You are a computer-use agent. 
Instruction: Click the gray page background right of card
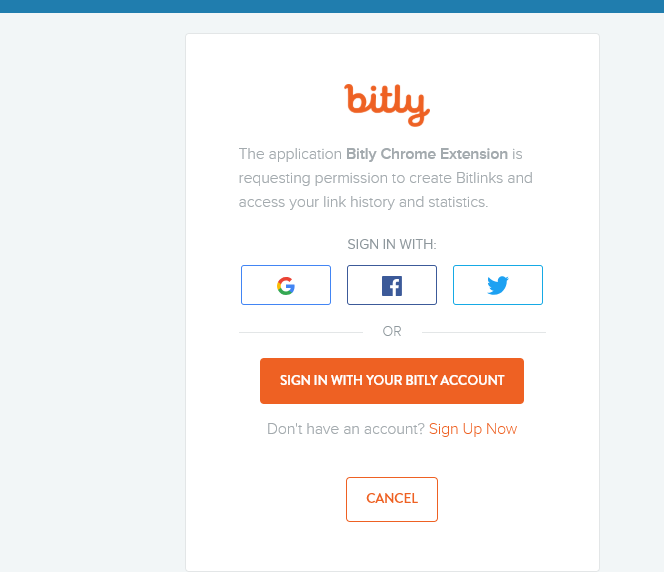pyautogui.click(x=632, y=300)
